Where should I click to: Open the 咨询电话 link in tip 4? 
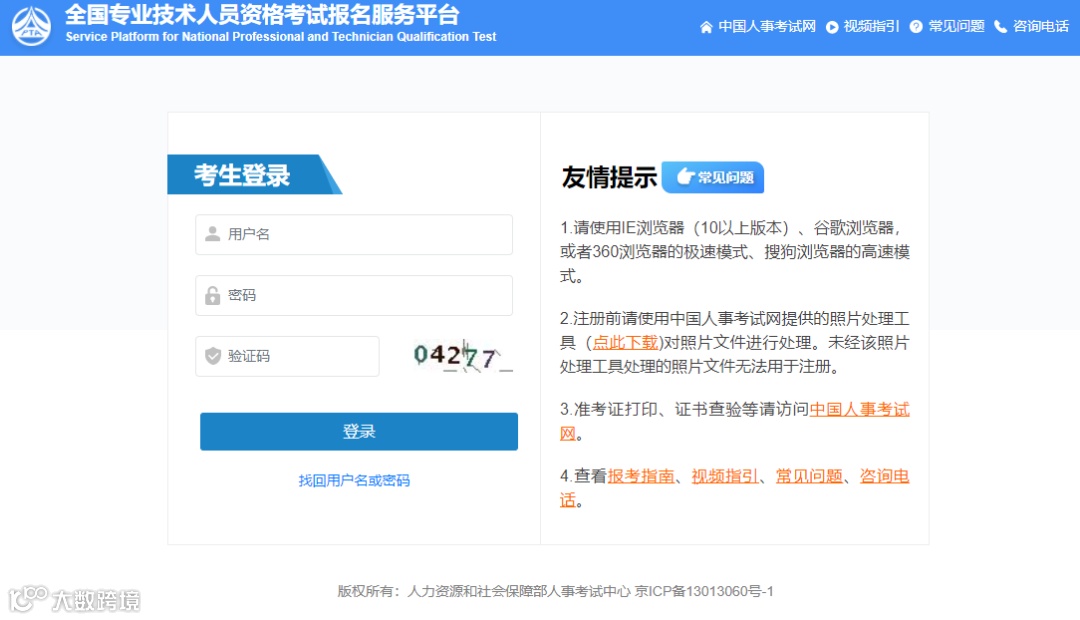tap(884, 476)
